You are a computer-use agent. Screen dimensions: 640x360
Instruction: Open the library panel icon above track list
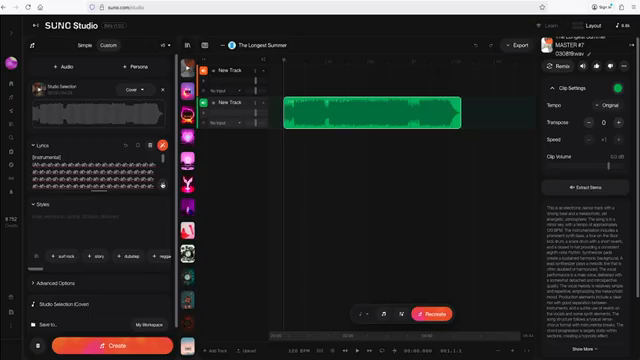tap(187, 45)
